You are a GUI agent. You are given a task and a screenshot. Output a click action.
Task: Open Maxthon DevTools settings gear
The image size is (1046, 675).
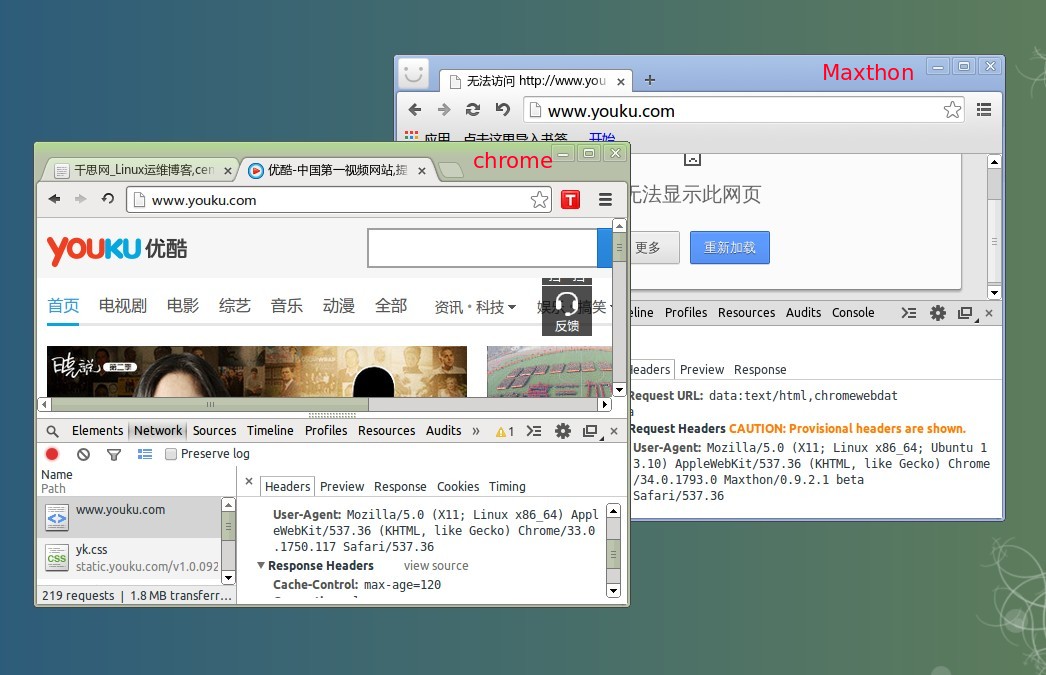click(x=938, y=313)
